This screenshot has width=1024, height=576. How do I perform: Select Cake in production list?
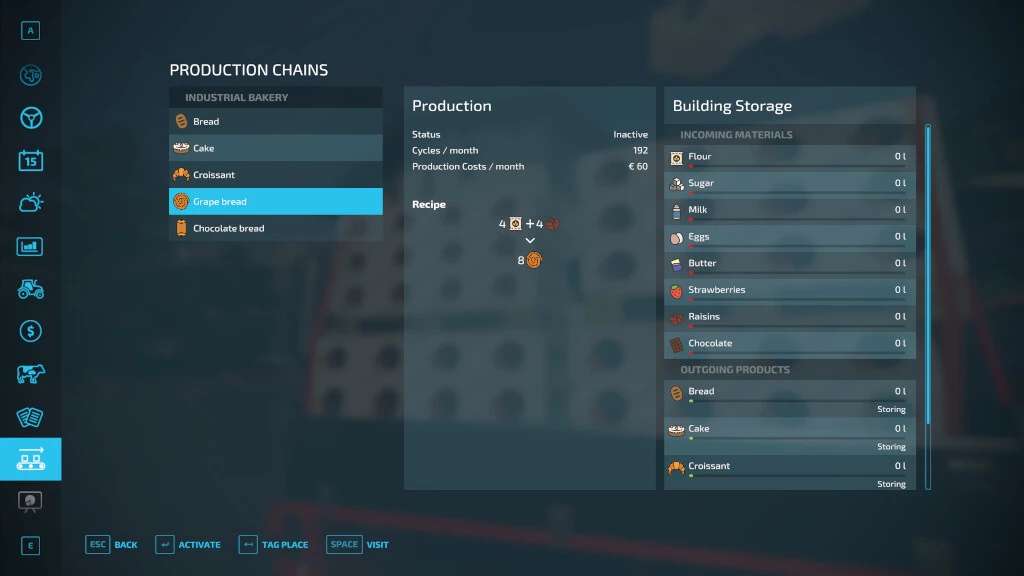276,148
